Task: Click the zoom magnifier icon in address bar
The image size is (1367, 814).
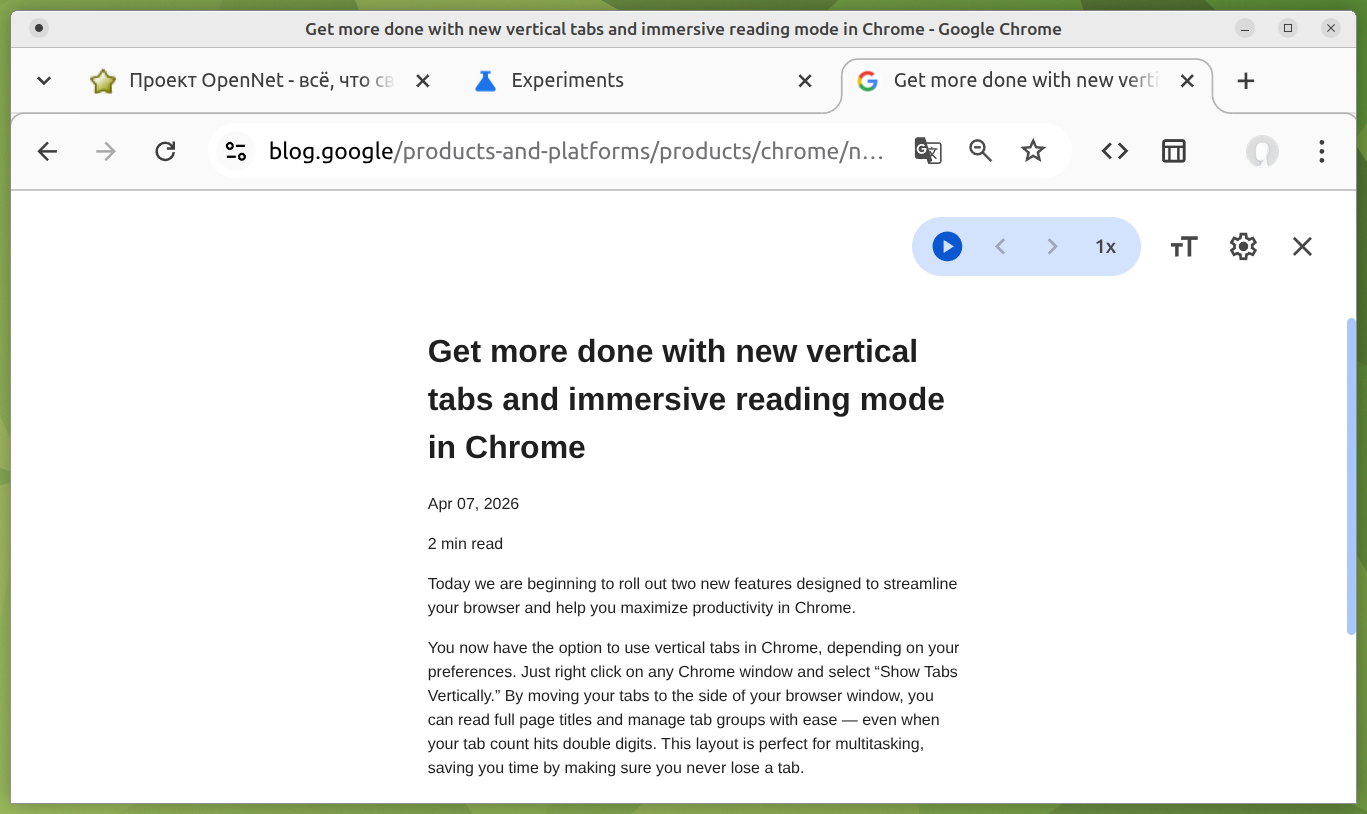Action: pos(980,151)
